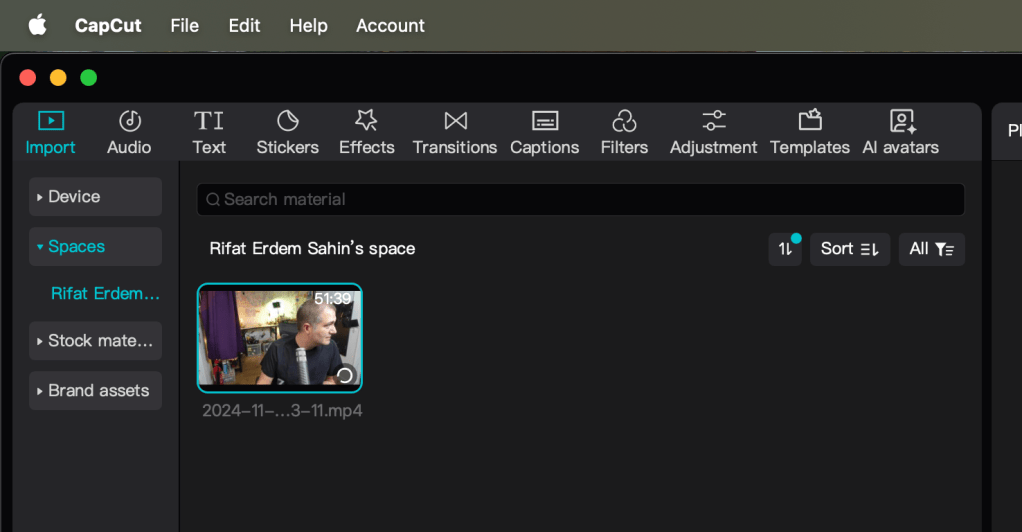The image size is (1022, 532).
Task: Open the Apple menu
Action: point(38,25)
